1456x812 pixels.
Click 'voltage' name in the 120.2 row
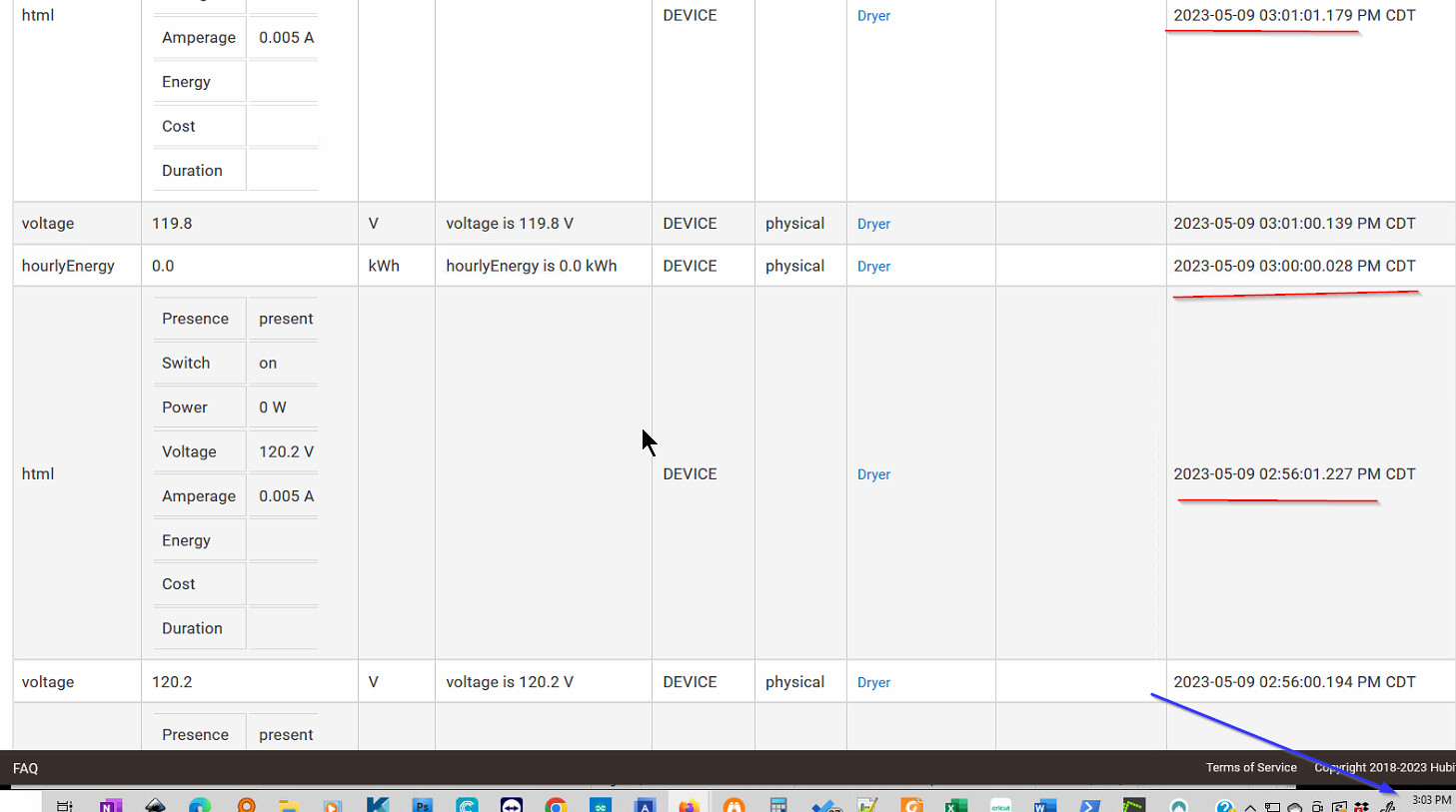click(48, 682)
